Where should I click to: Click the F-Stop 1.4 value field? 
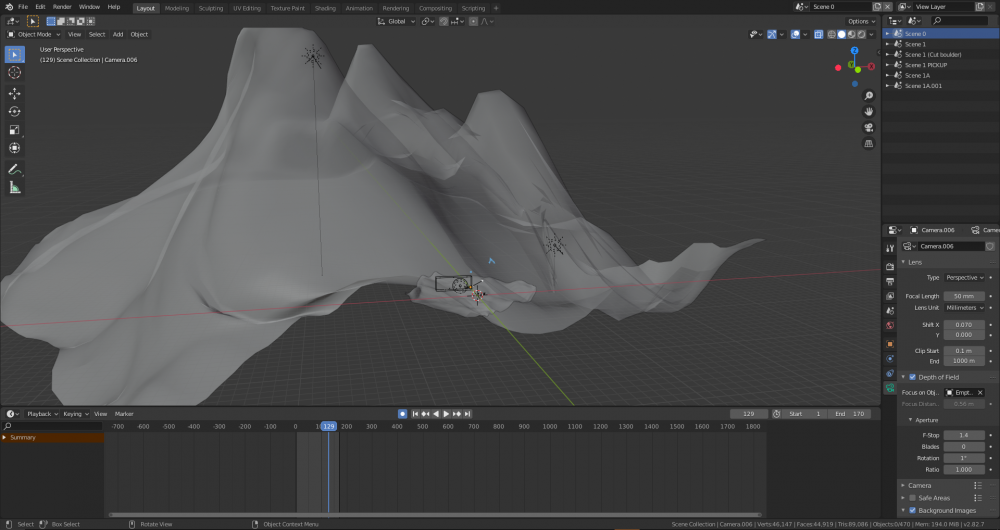click(x=964, y=435)
